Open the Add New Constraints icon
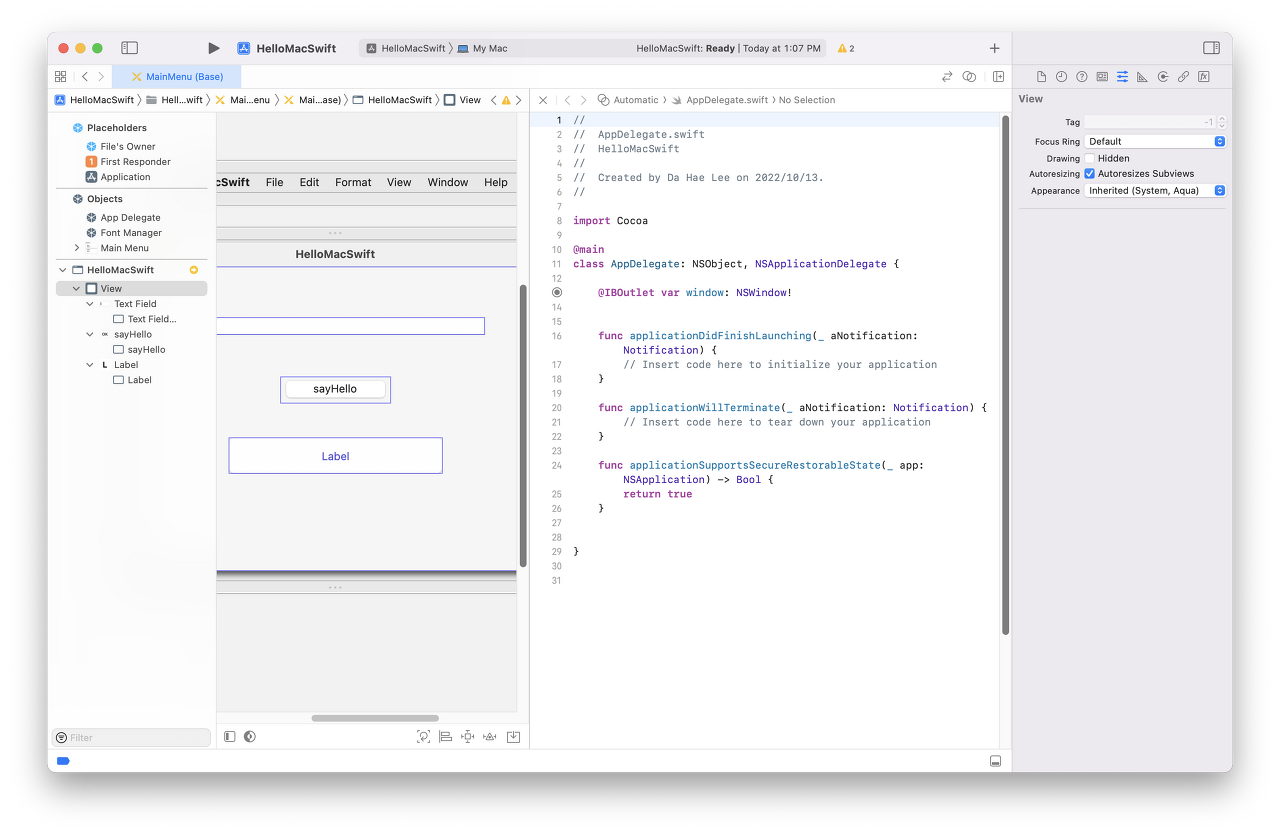Image resolution: width=1280 pixels, height=835 pixels. click(x=467, y=736)
